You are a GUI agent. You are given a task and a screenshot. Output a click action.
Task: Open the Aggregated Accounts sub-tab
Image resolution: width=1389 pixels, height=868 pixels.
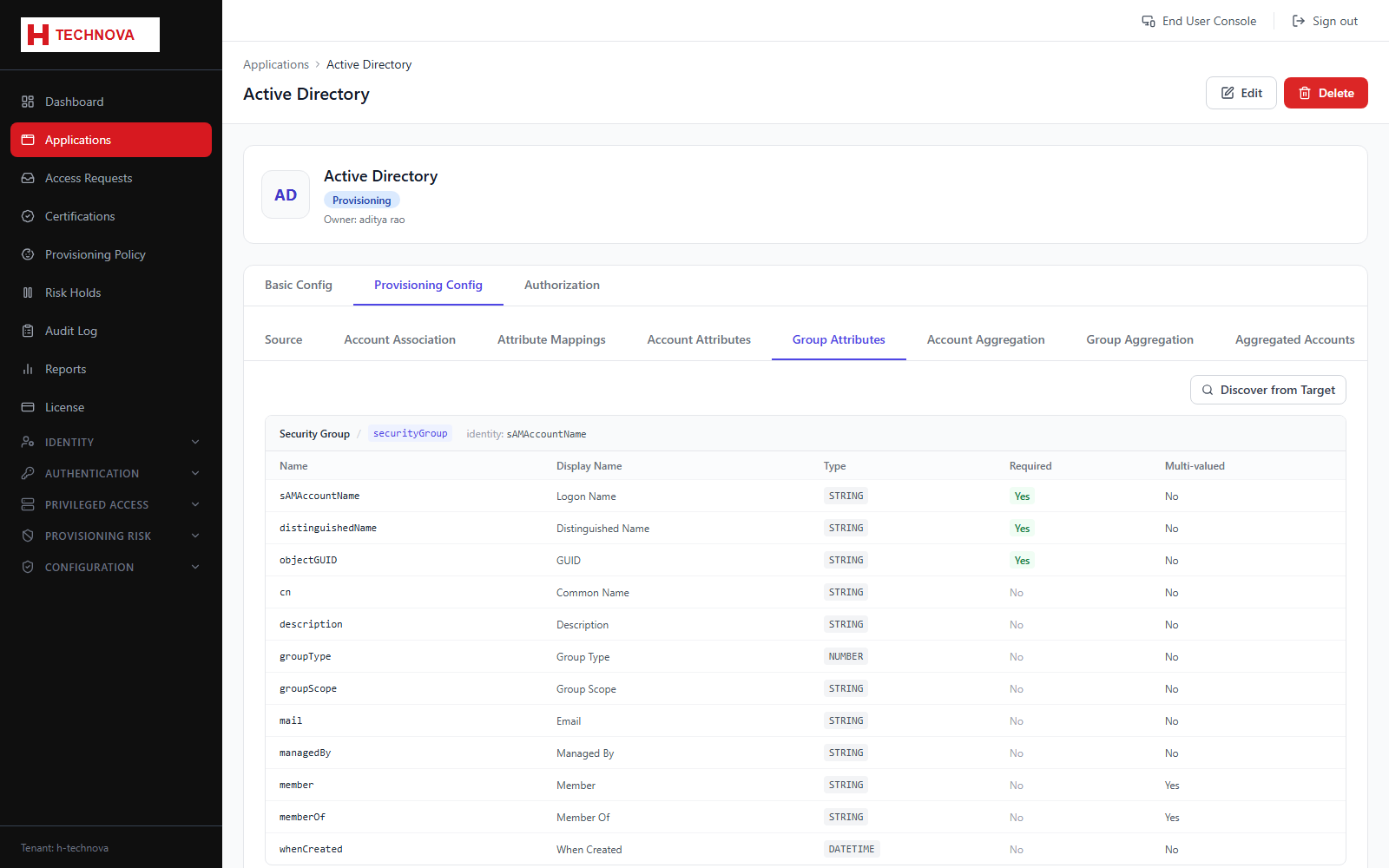click(1294, 339)
